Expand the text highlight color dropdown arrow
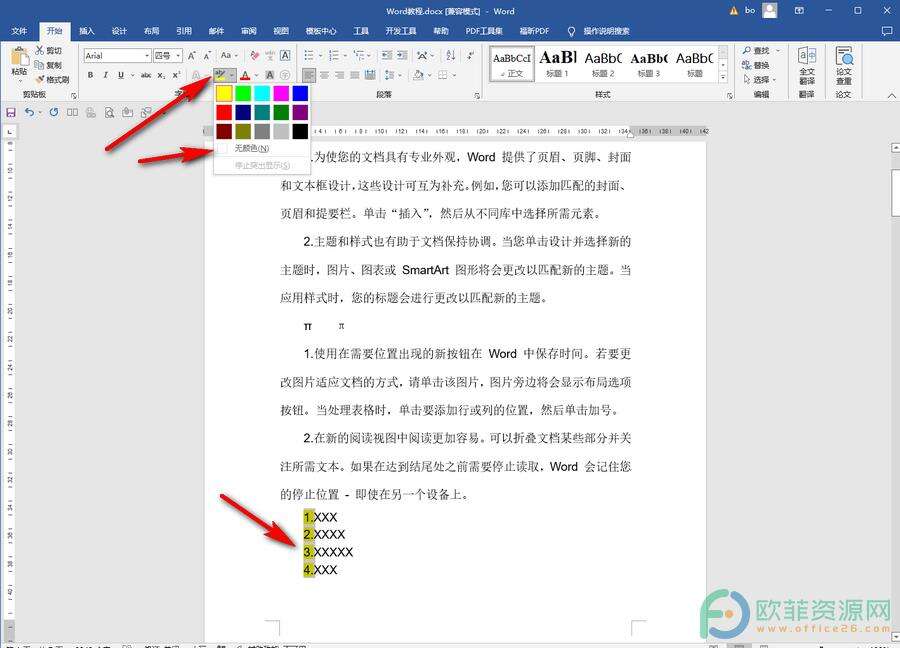Screen dimensions: 900x648 [231, 75]
